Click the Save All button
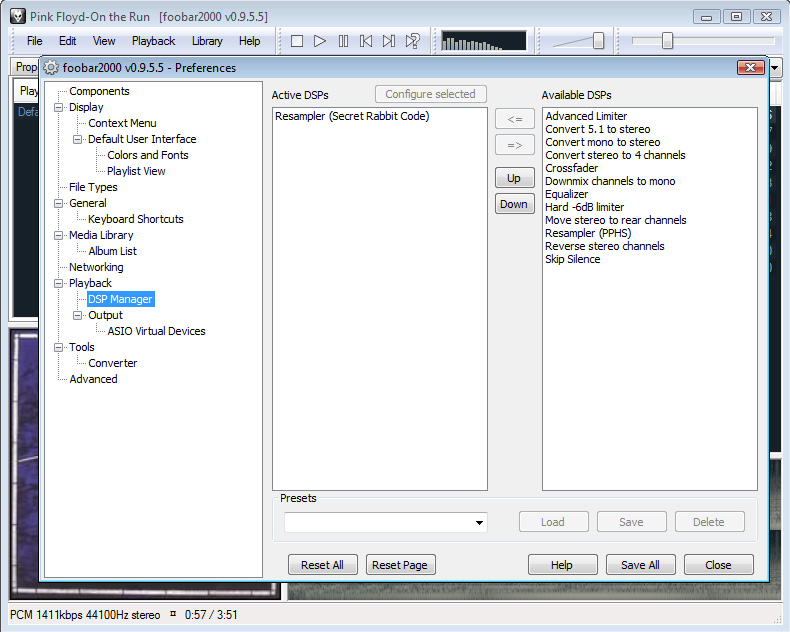This screenshot has width=790, height=632. point(640,565)
